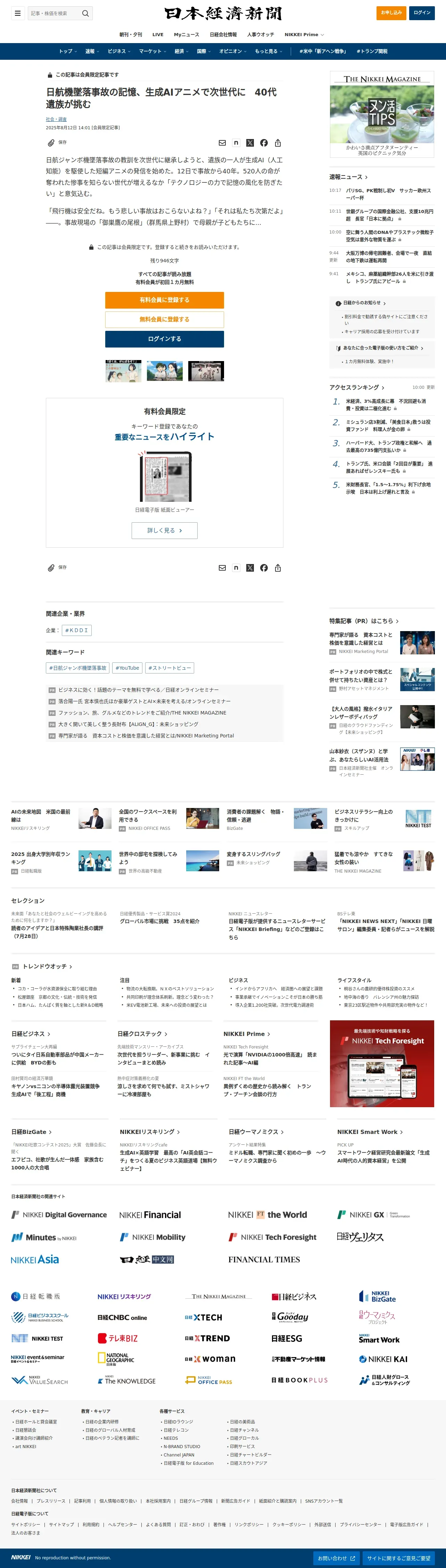Click the #YouTube keyword tag
The height and width of the screenshot is (1568, 446).
tap(127, 668)
